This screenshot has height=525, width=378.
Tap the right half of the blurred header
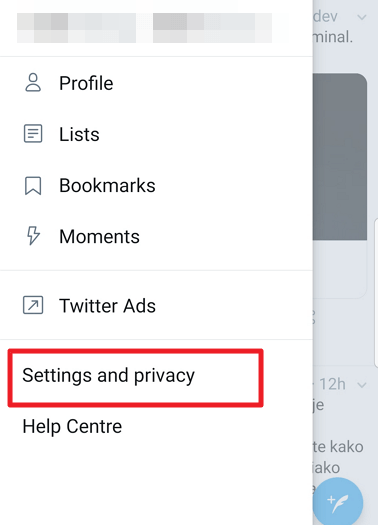pos(212,28)
